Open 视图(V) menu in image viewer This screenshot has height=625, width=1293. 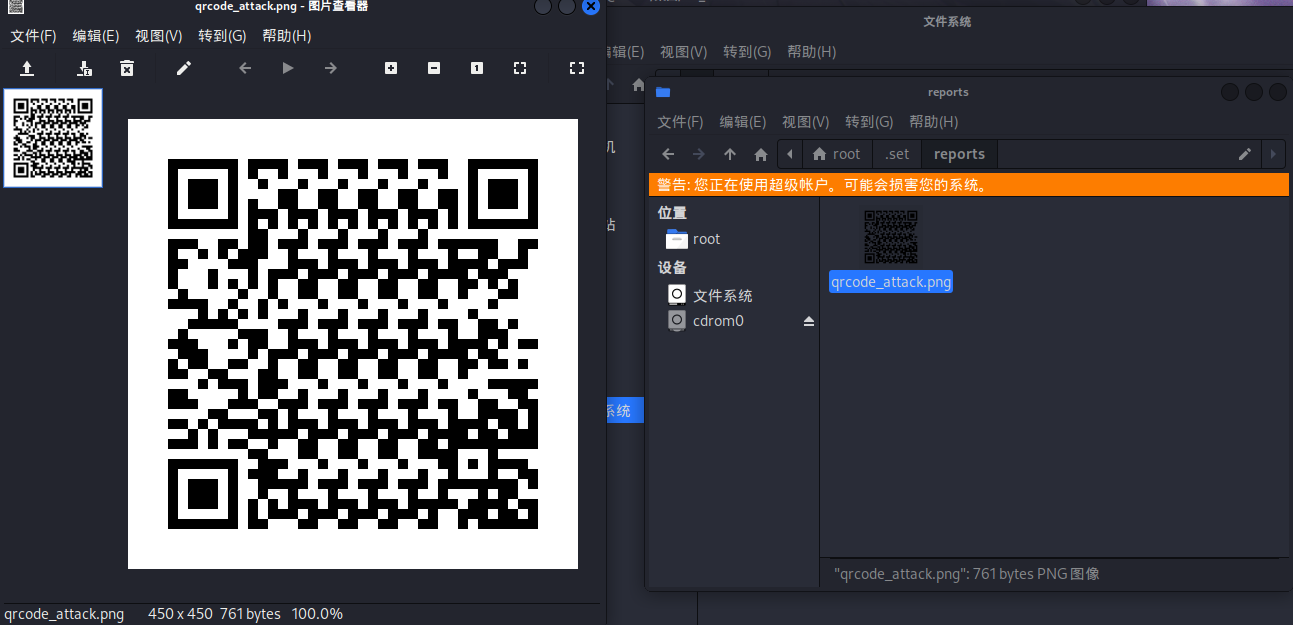[159, 36]
